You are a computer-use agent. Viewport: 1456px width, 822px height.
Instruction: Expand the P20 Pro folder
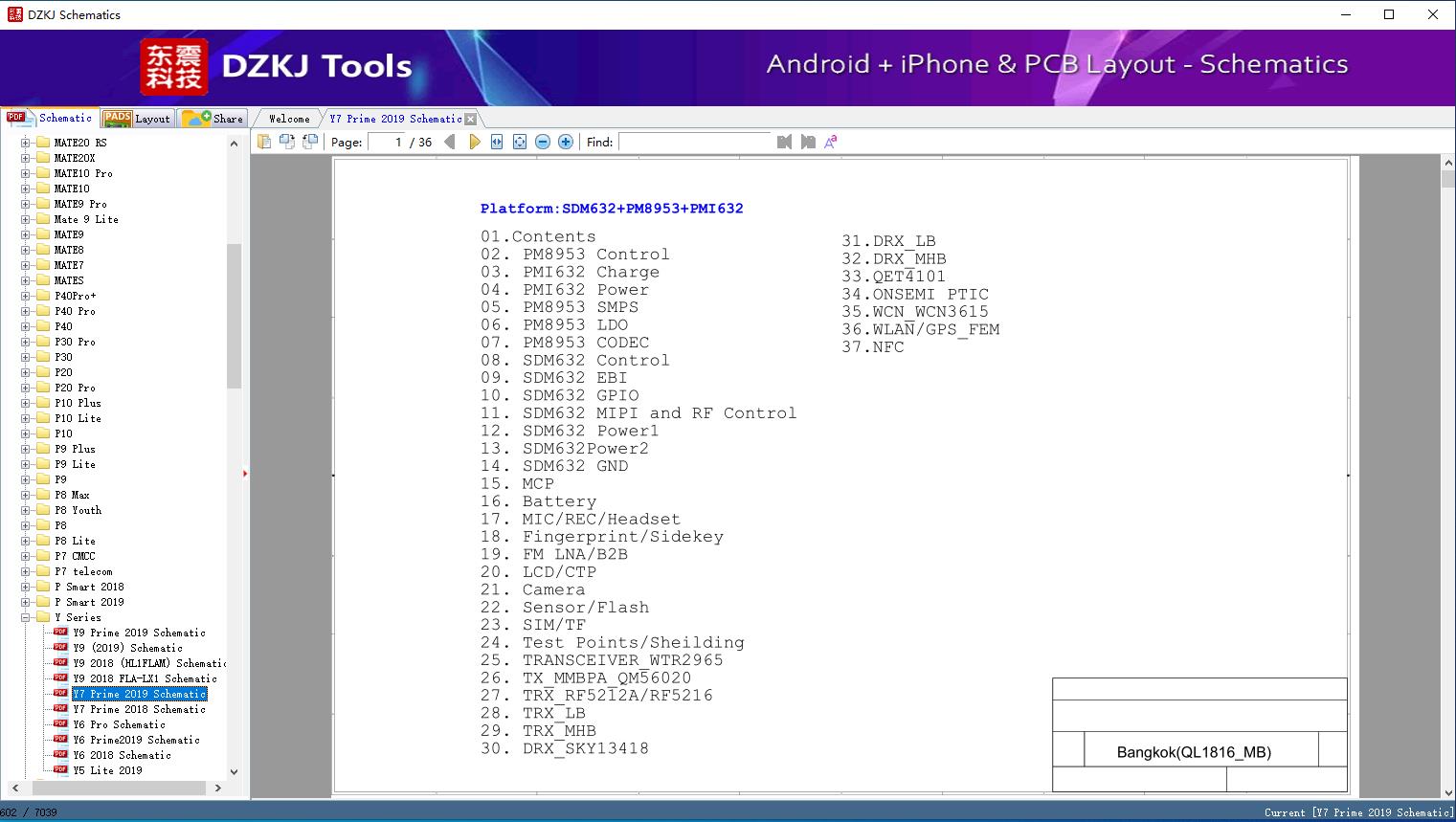[x=26, y=388]
